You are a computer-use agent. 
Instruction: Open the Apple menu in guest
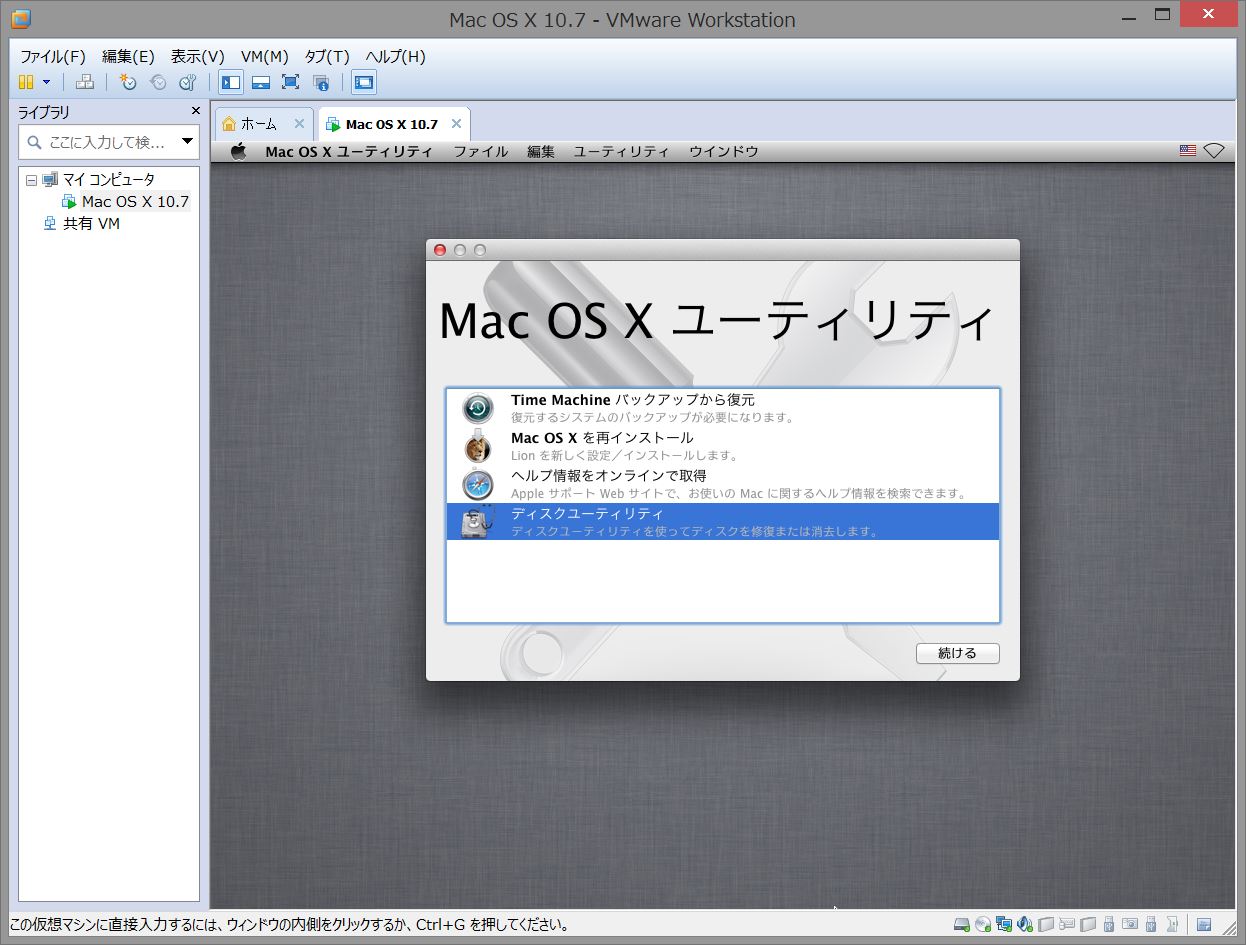[x=238, y=151]
